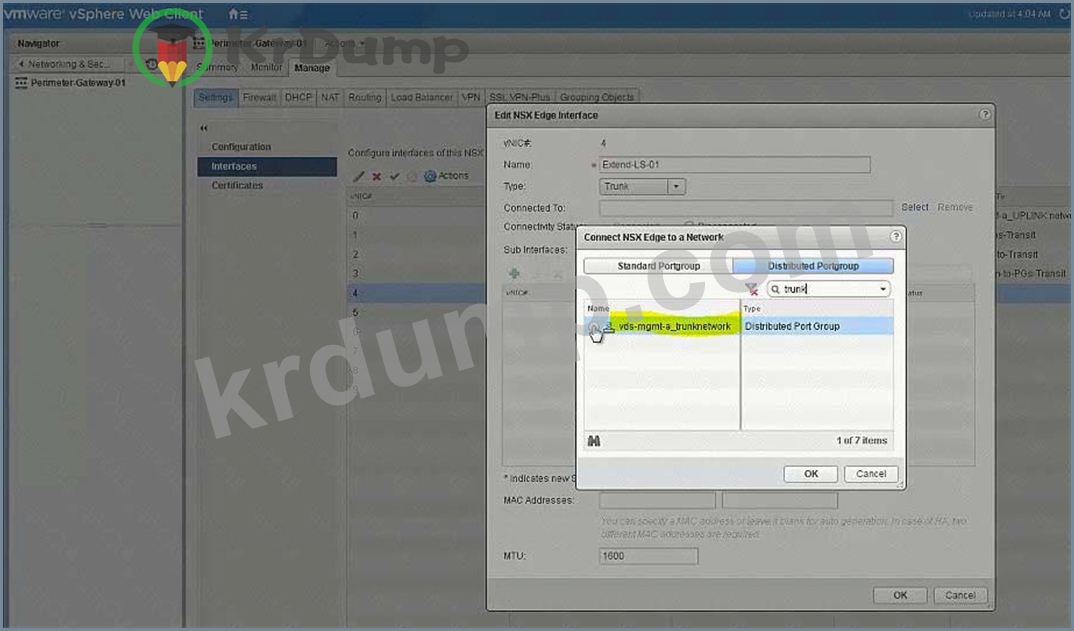This screenshot has height=631, width=1074.
Task: Click OK in Edit NSX Edge Interface dialog
Action: point(900,595)
